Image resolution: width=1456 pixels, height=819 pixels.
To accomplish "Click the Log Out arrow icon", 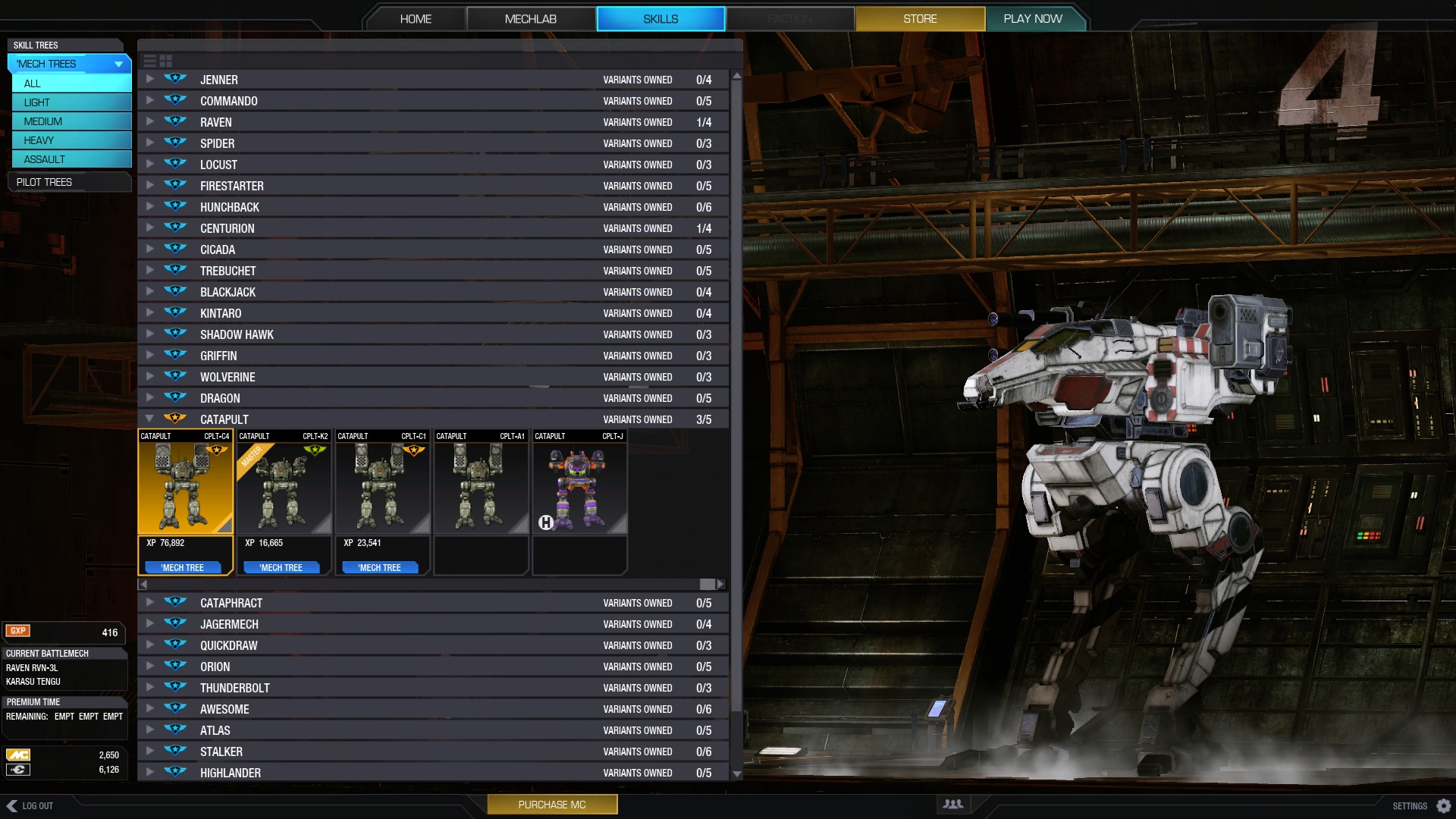I will (11, 806).
